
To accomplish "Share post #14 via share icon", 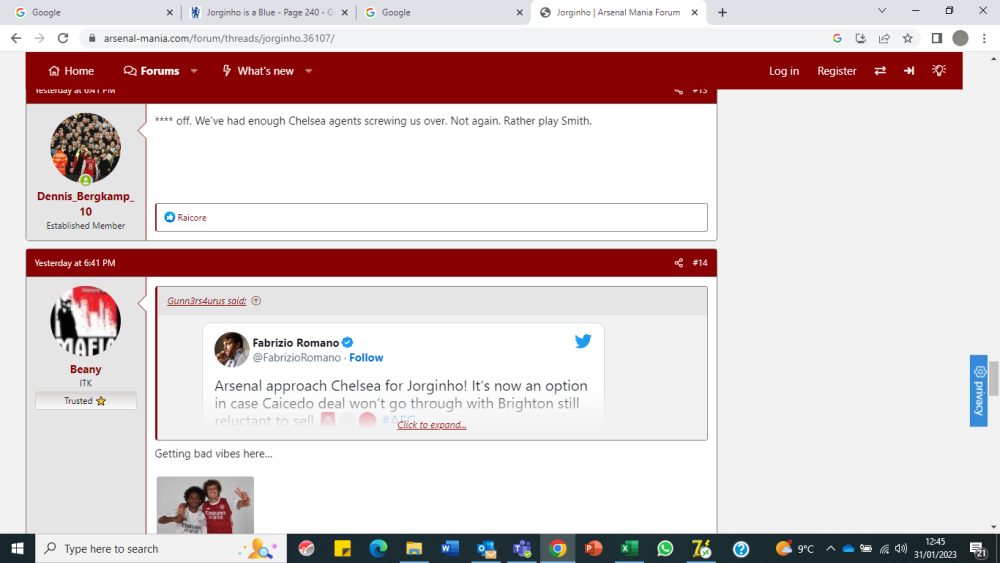I will (679, 263).
